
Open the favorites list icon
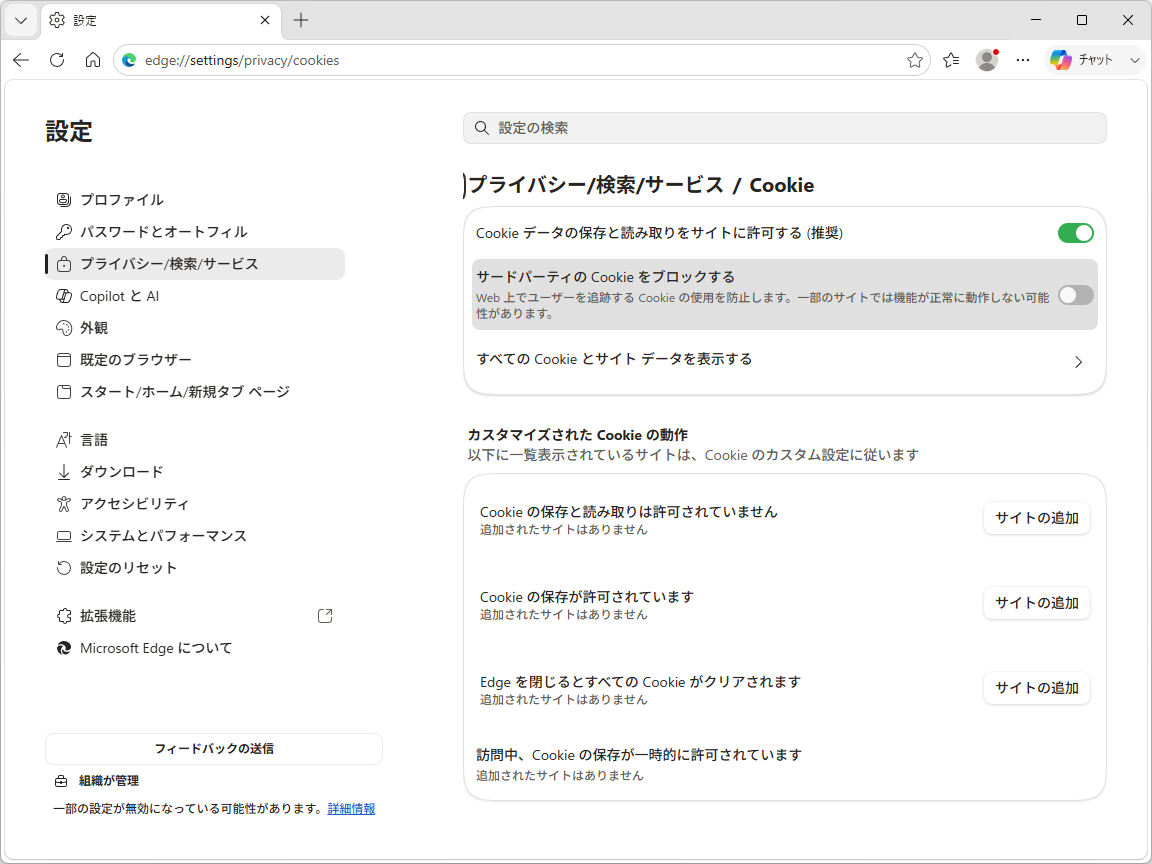(x=951, y=60)
